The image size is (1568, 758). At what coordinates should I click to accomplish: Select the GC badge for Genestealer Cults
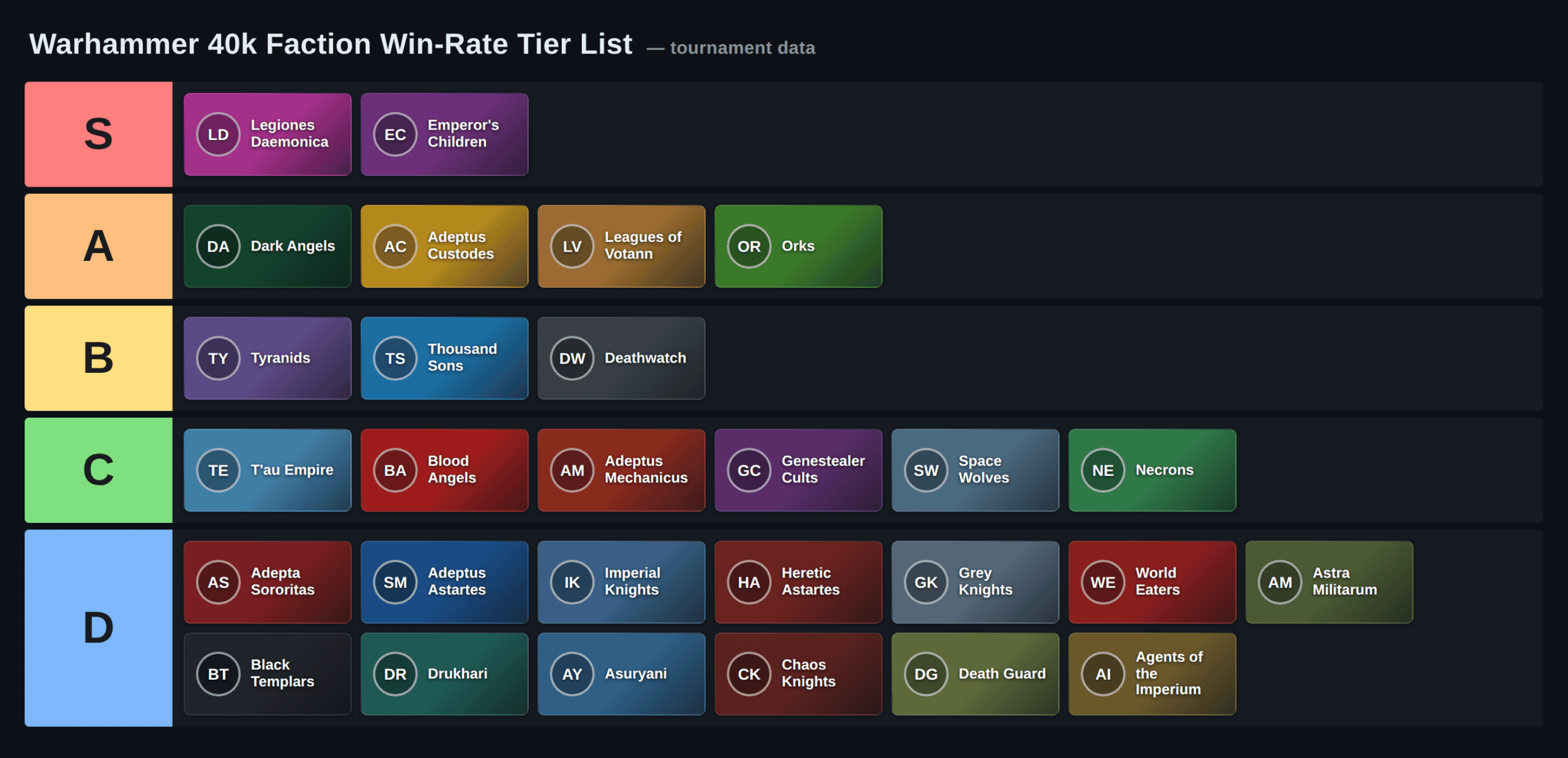[x=749, y=470]
